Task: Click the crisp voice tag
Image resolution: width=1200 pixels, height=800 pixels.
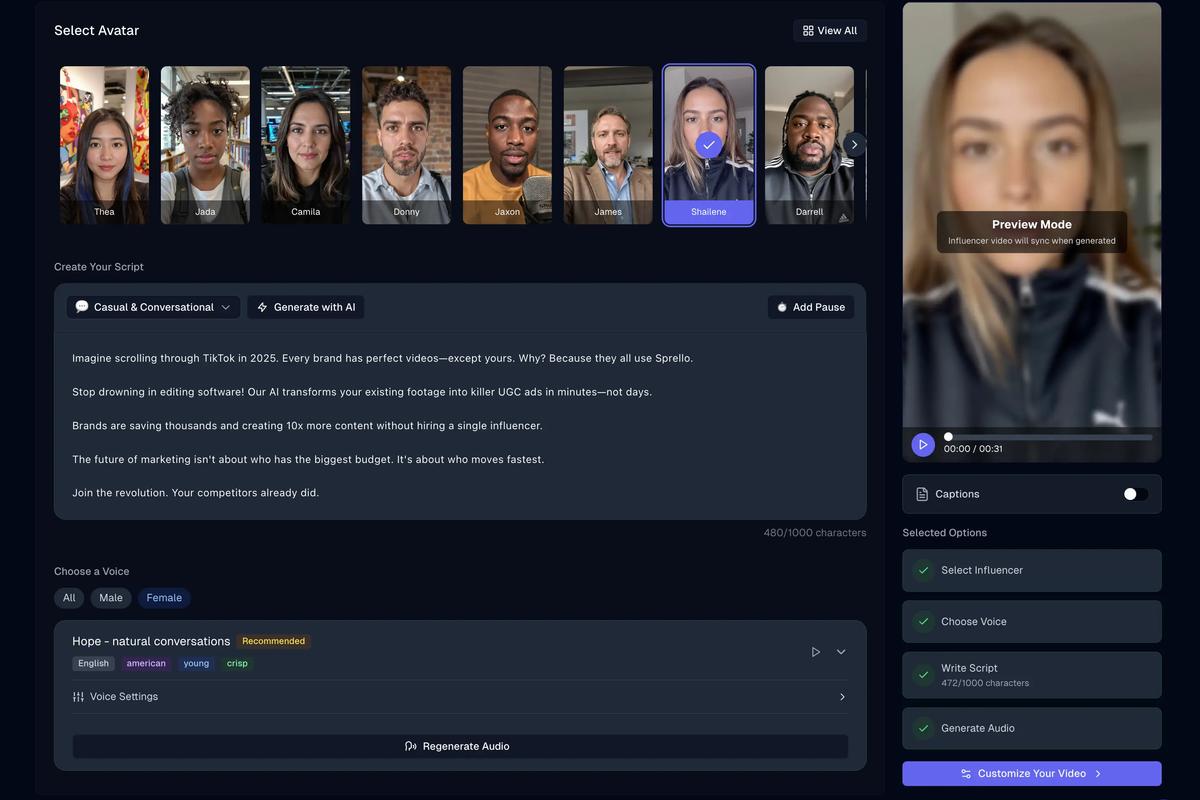Action: (x=237, y=663)
